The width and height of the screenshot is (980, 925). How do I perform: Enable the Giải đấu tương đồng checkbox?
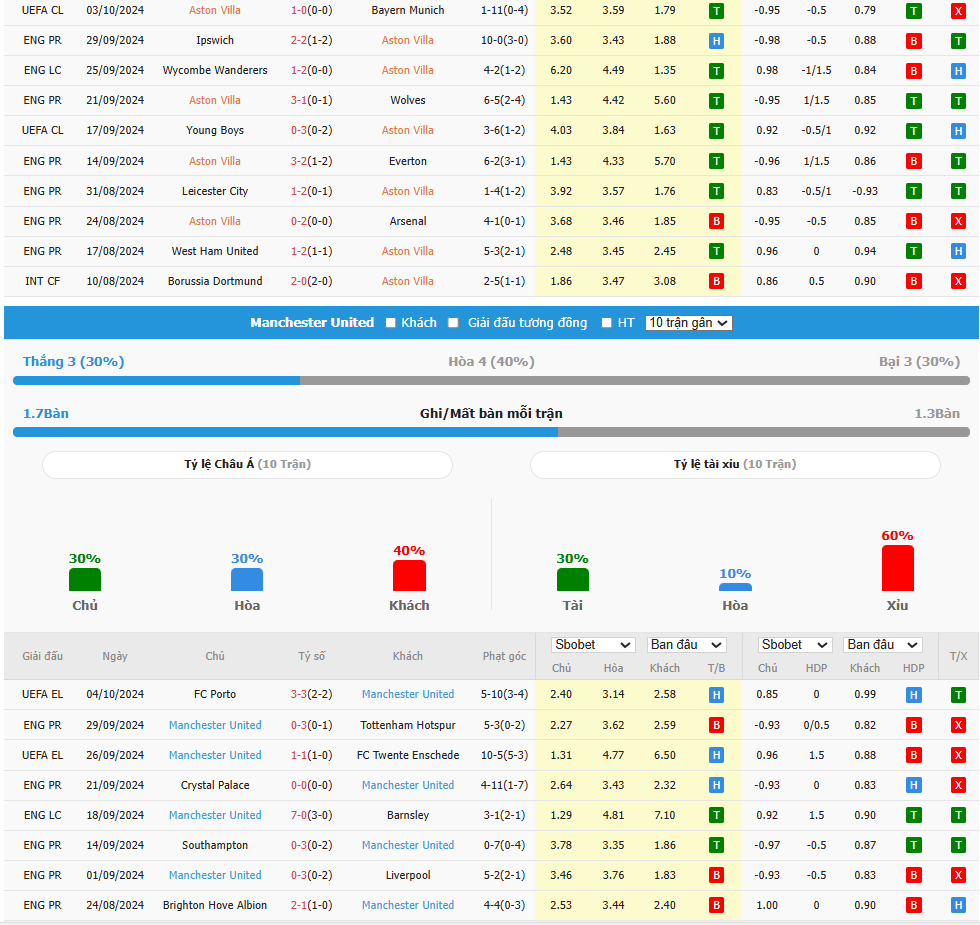coord(454,323)
